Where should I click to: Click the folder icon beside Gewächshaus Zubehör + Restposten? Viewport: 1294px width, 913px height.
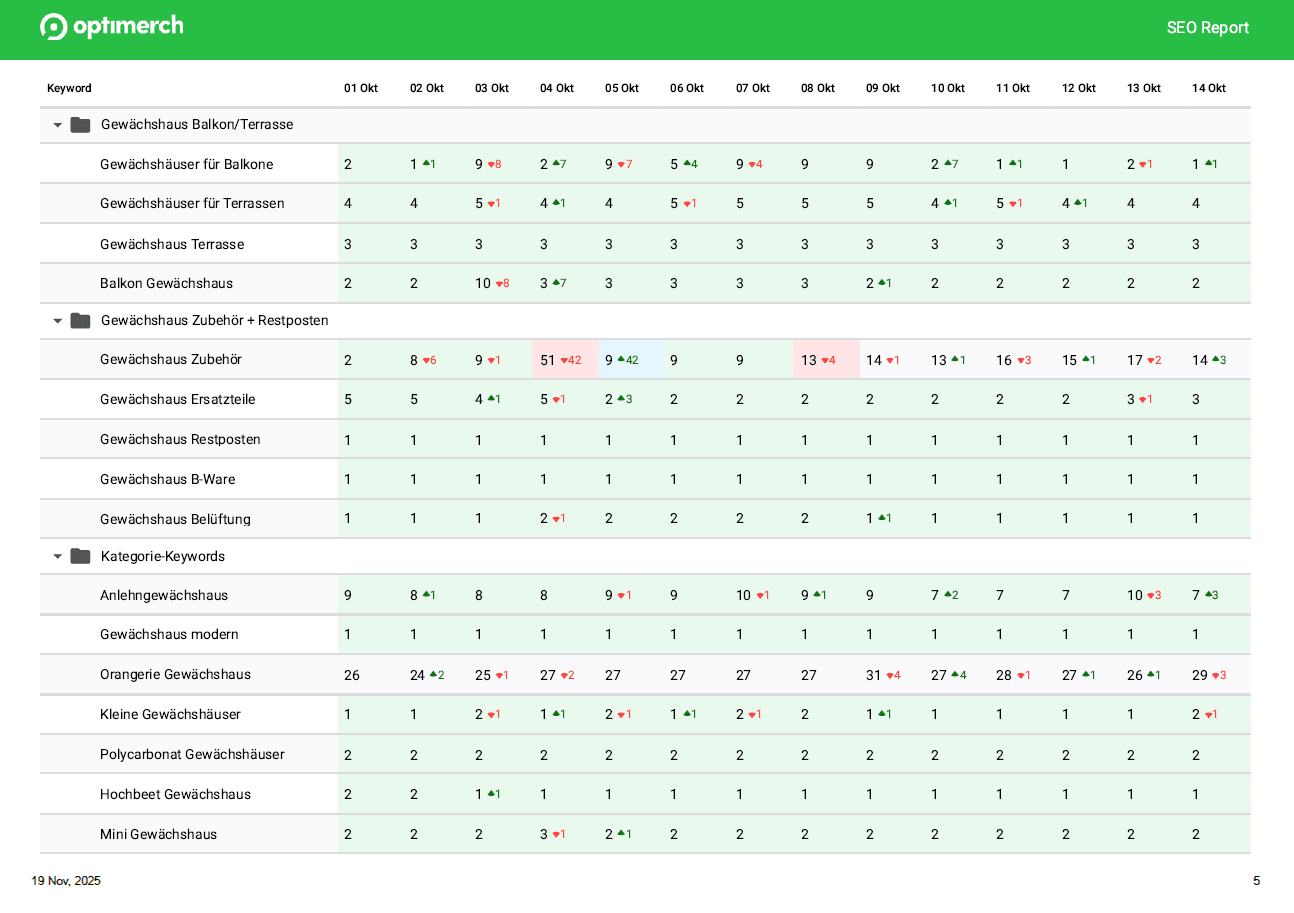click(80, 320)
